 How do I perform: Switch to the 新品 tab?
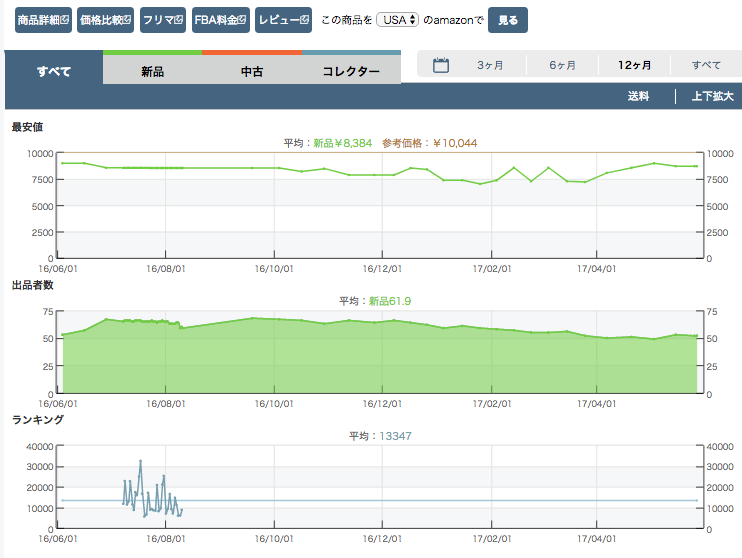tap(152, 71)
